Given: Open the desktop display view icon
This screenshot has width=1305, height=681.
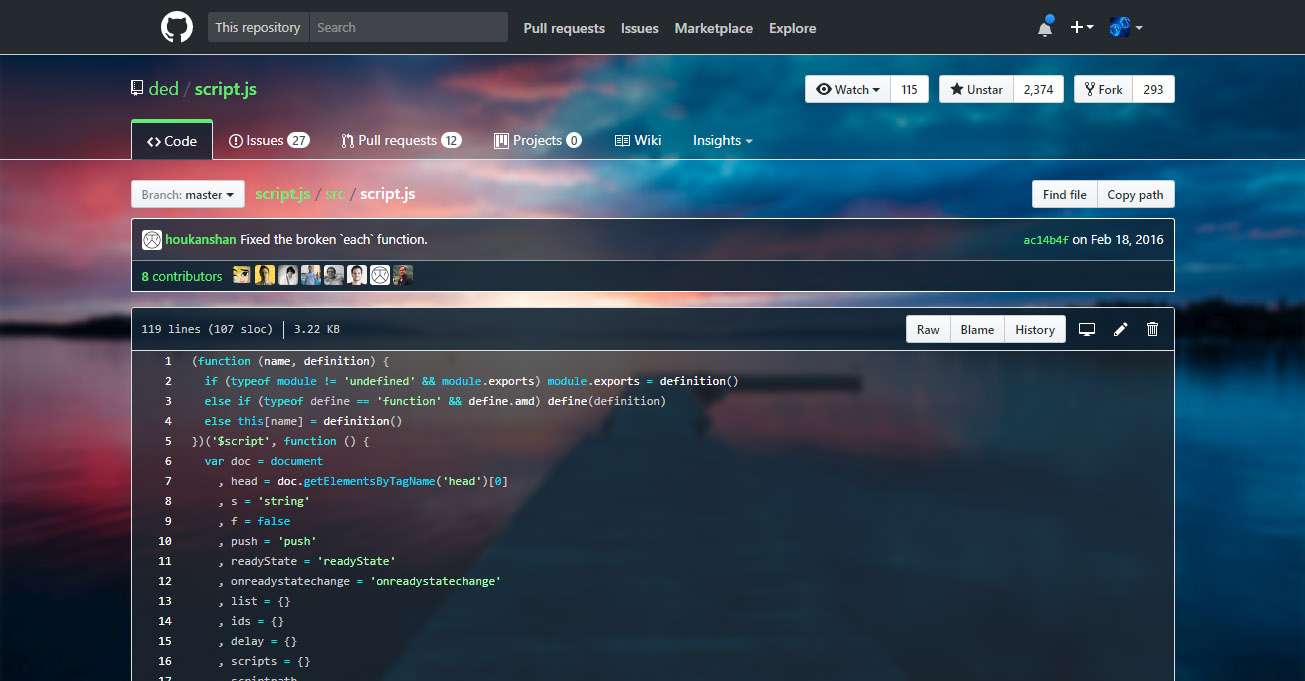Looking at the screenshot, I should coord(1086,328).
